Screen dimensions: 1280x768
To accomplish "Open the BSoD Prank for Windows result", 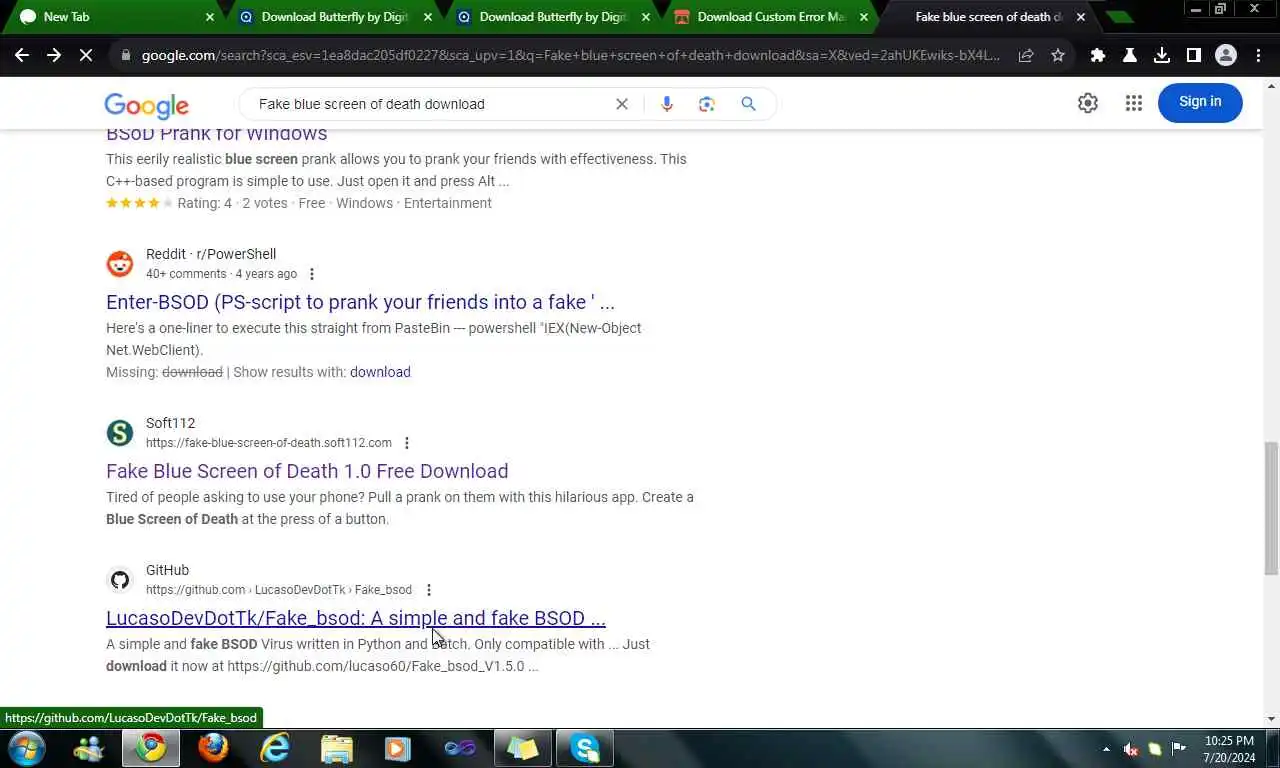I will point(217,134).
